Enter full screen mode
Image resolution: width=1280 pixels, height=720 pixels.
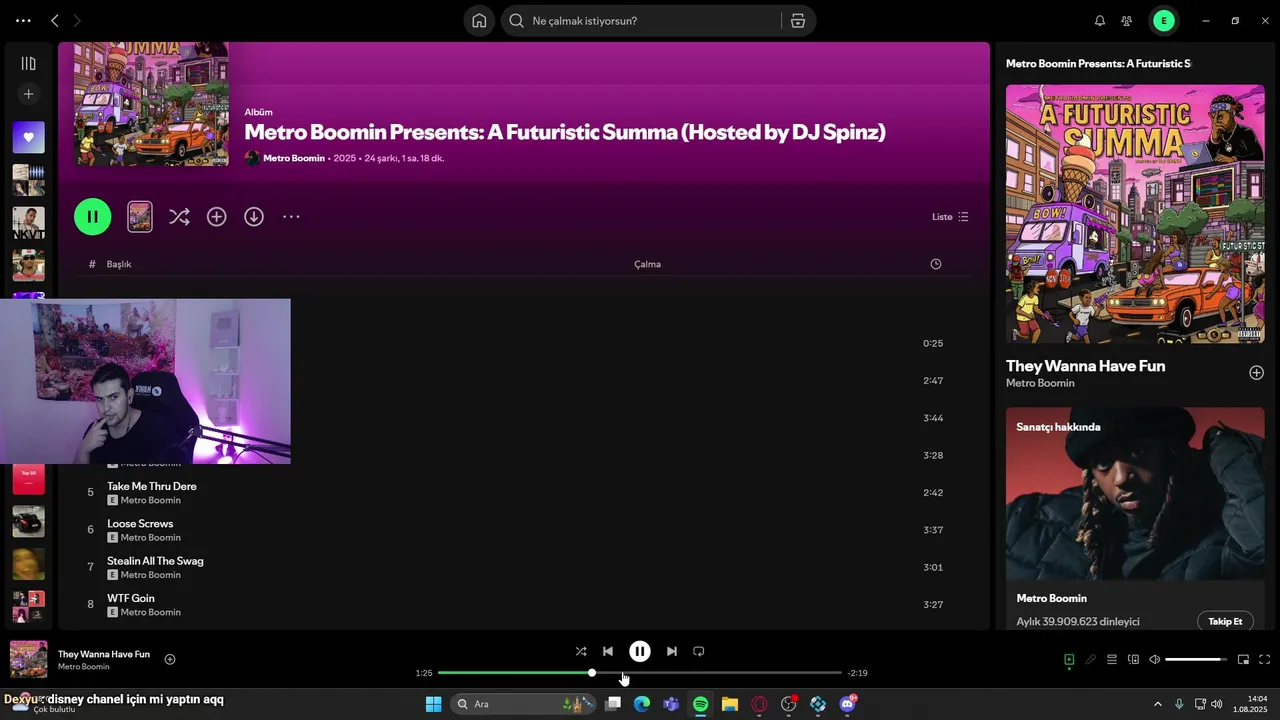[1264, 659]
